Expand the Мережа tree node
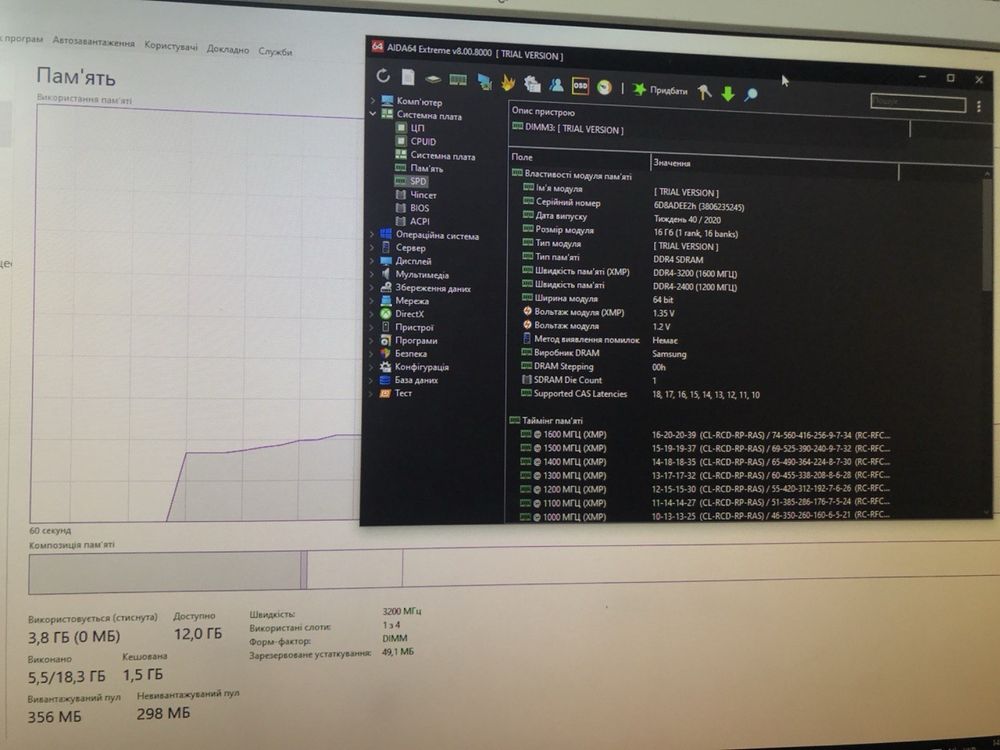 (372, 300)
